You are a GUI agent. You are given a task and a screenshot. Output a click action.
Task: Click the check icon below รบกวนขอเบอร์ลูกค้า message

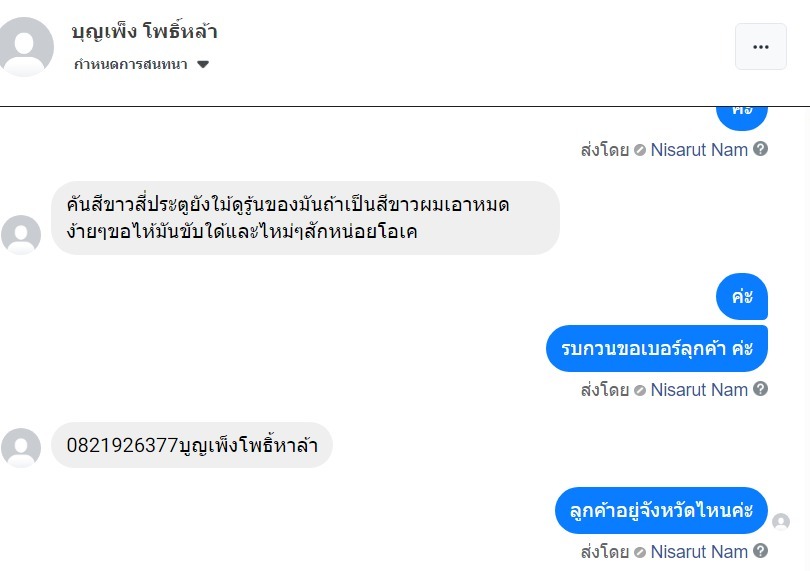coord(640,390)
